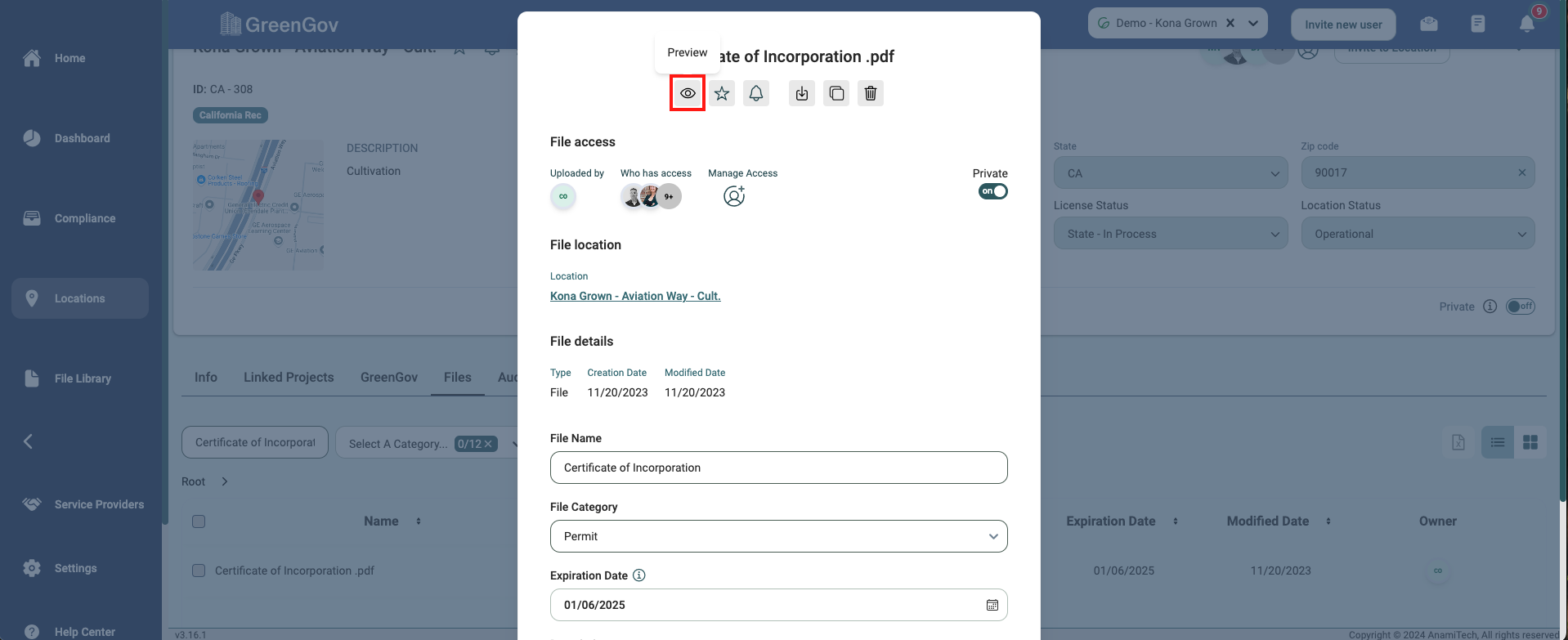Check the Certificate of Incorporation .pdf row checkbox
This screenshot has height=640, width=1568.
click(199, 571)
